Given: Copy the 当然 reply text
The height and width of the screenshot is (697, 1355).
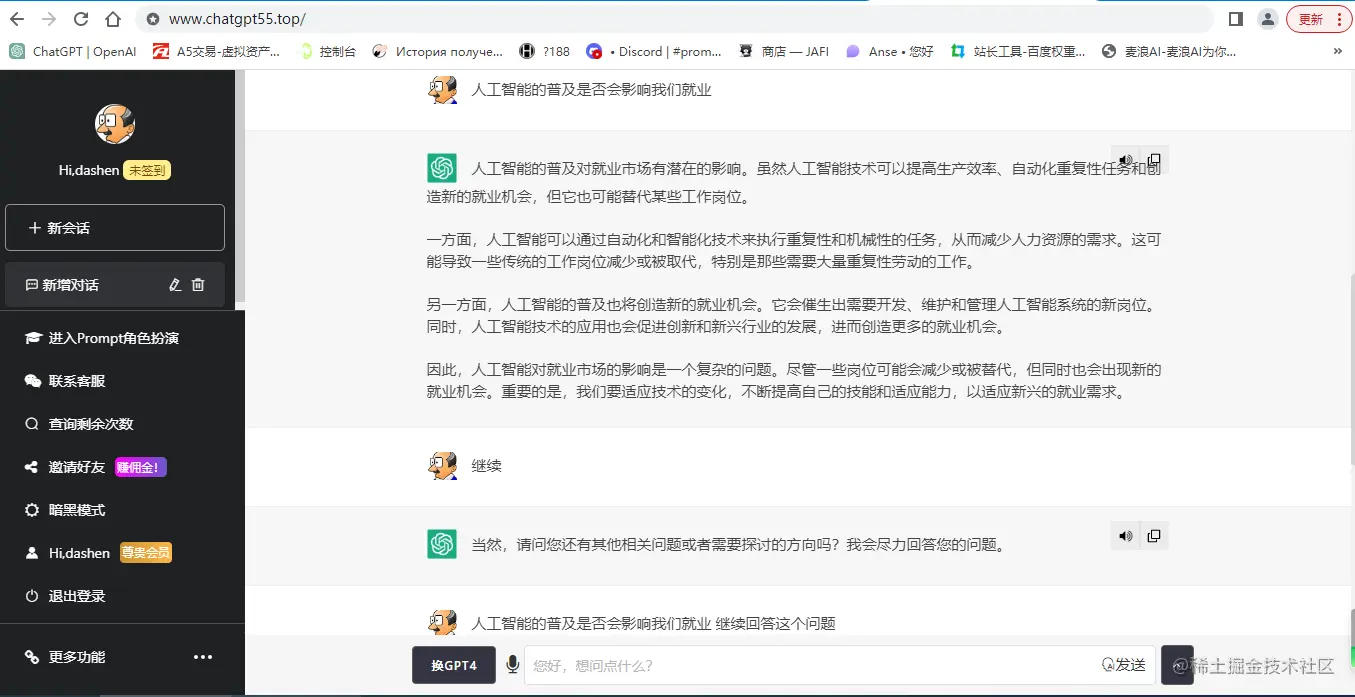Looking at the screenshot, I should pyautogui.click(x=1153, y=536).
